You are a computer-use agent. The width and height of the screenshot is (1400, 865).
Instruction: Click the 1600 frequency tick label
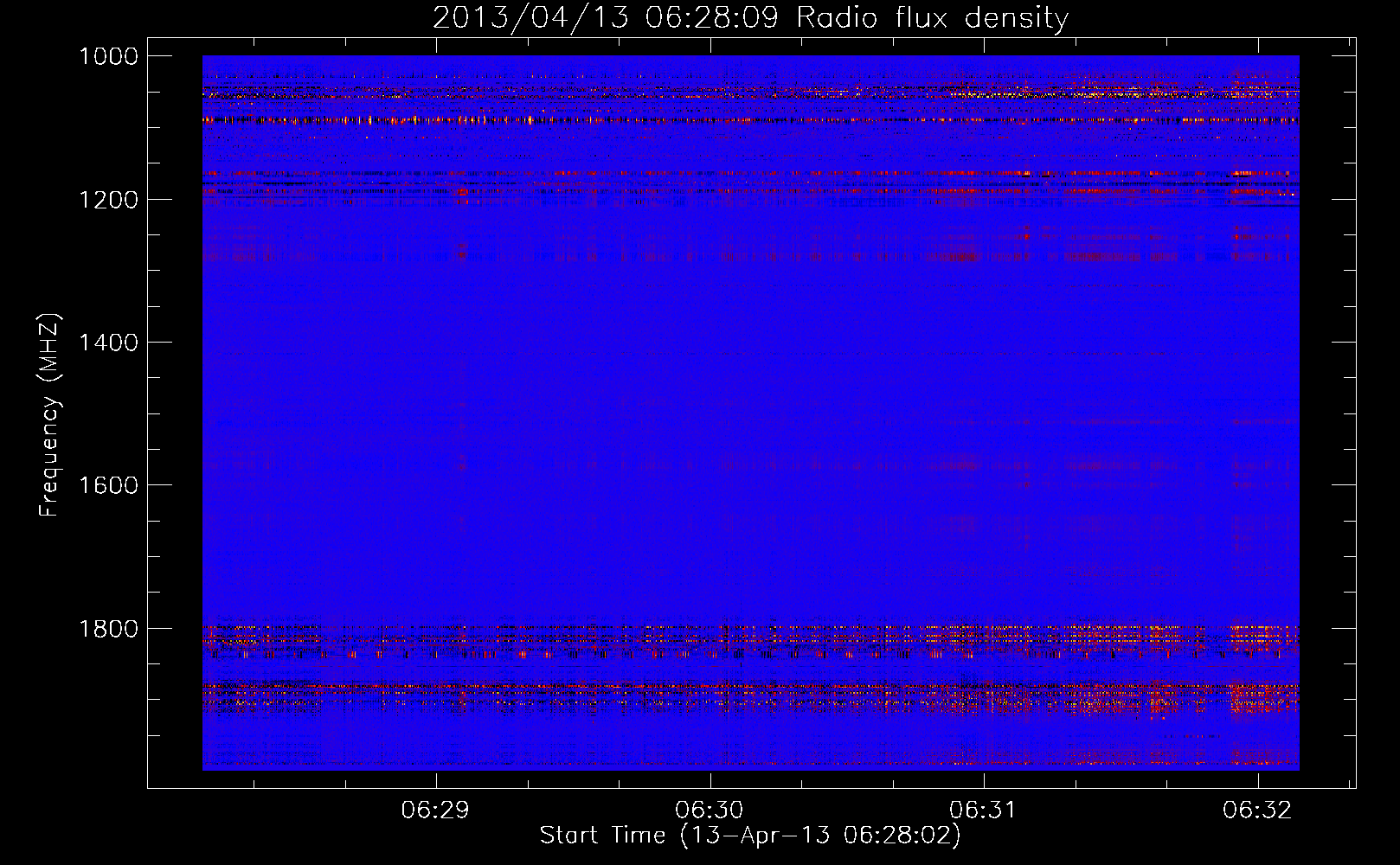coord(108,485)
